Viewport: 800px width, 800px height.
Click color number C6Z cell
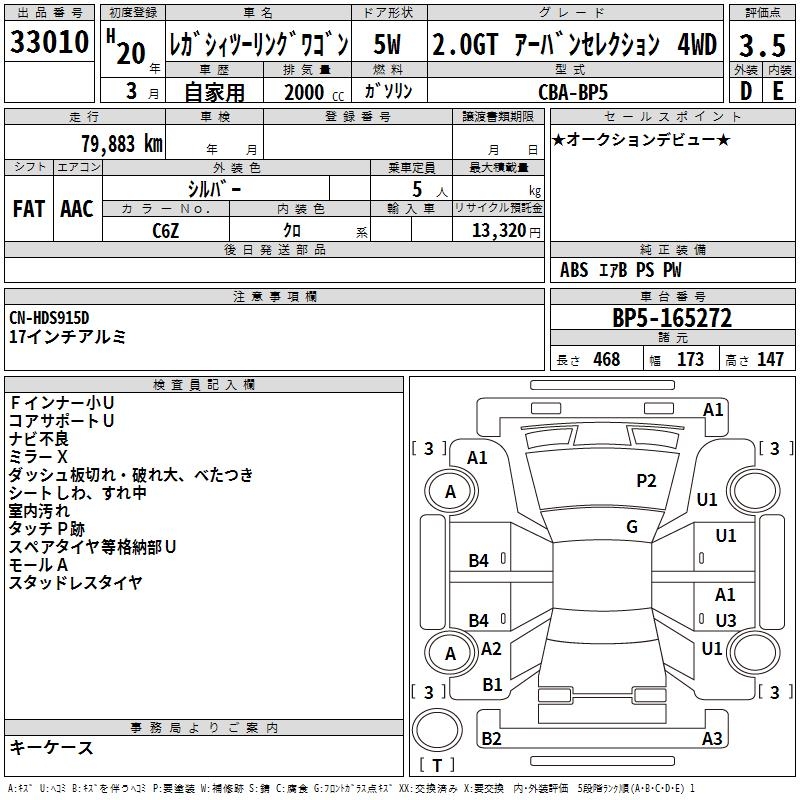166,230
